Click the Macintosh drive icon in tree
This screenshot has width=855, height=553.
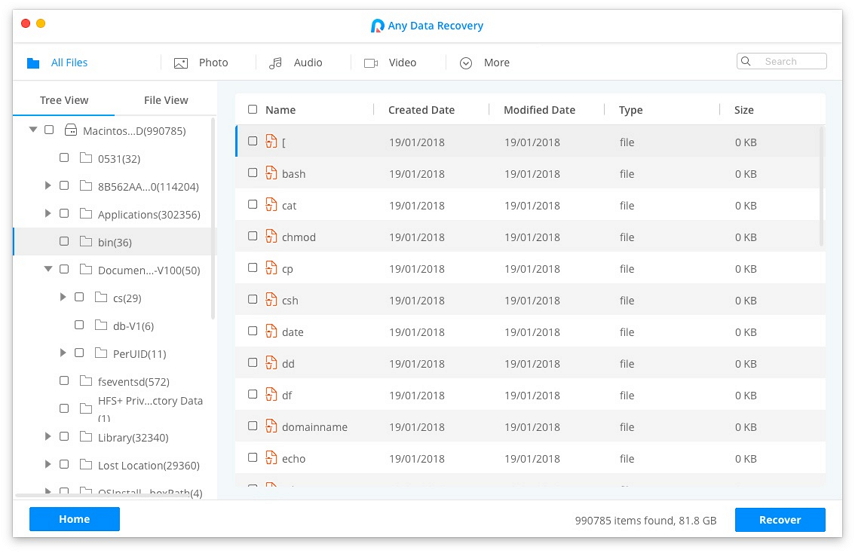(x=71, y=130)
